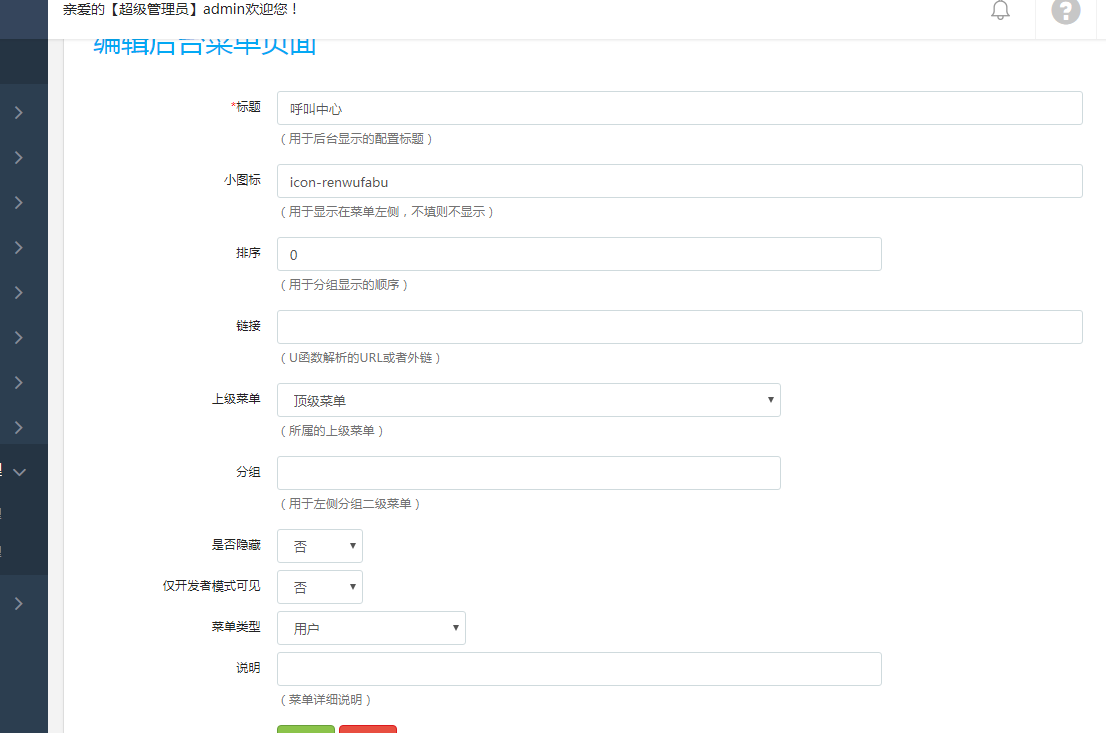This screenshot has width=1106, height=733.
Task: Click the 排序 input showing 0
Action: (x=578, y=254)
